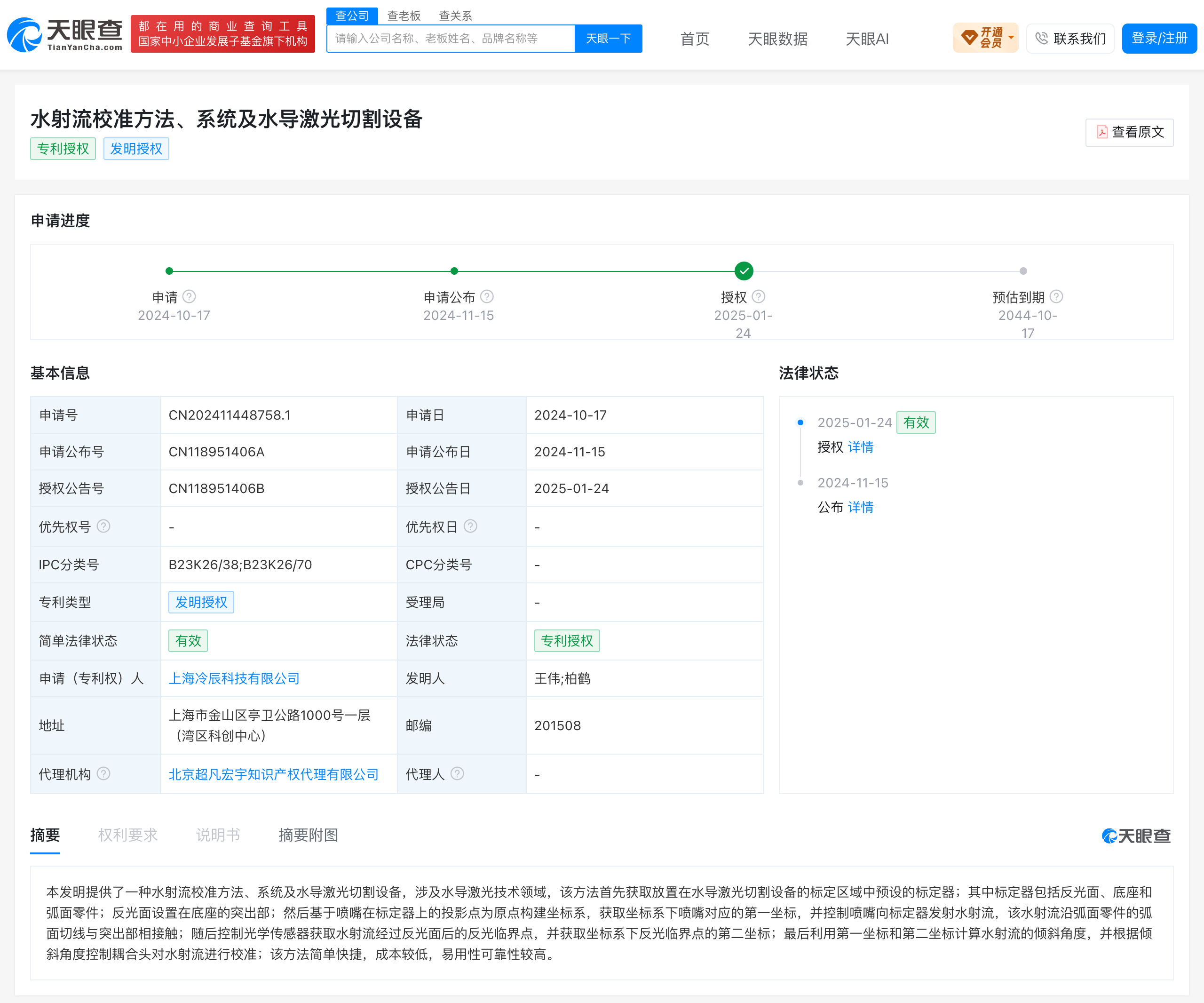Image resolution: width=1204 pixels, height=1003 pixels.
Task: Click question mark icon next to 授权
Action: pyautogui.click(x=759, y=296)
